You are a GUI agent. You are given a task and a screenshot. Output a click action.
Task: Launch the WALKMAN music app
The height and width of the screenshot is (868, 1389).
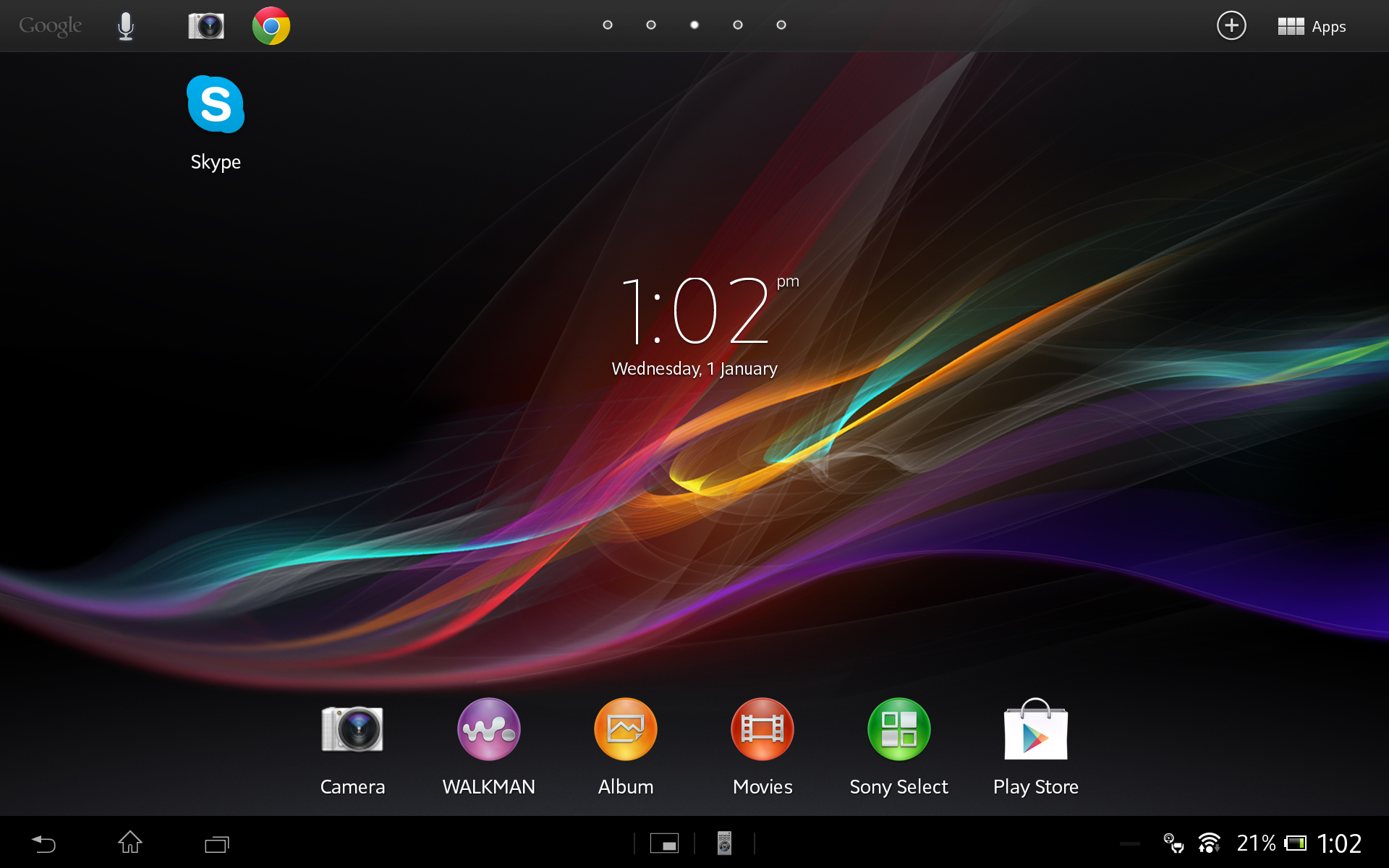coord(489,748)
